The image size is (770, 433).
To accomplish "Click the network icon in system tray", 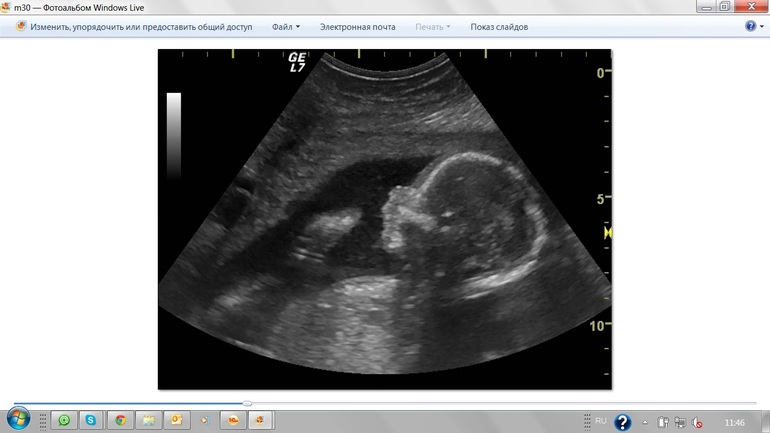I will click(680, 423).
